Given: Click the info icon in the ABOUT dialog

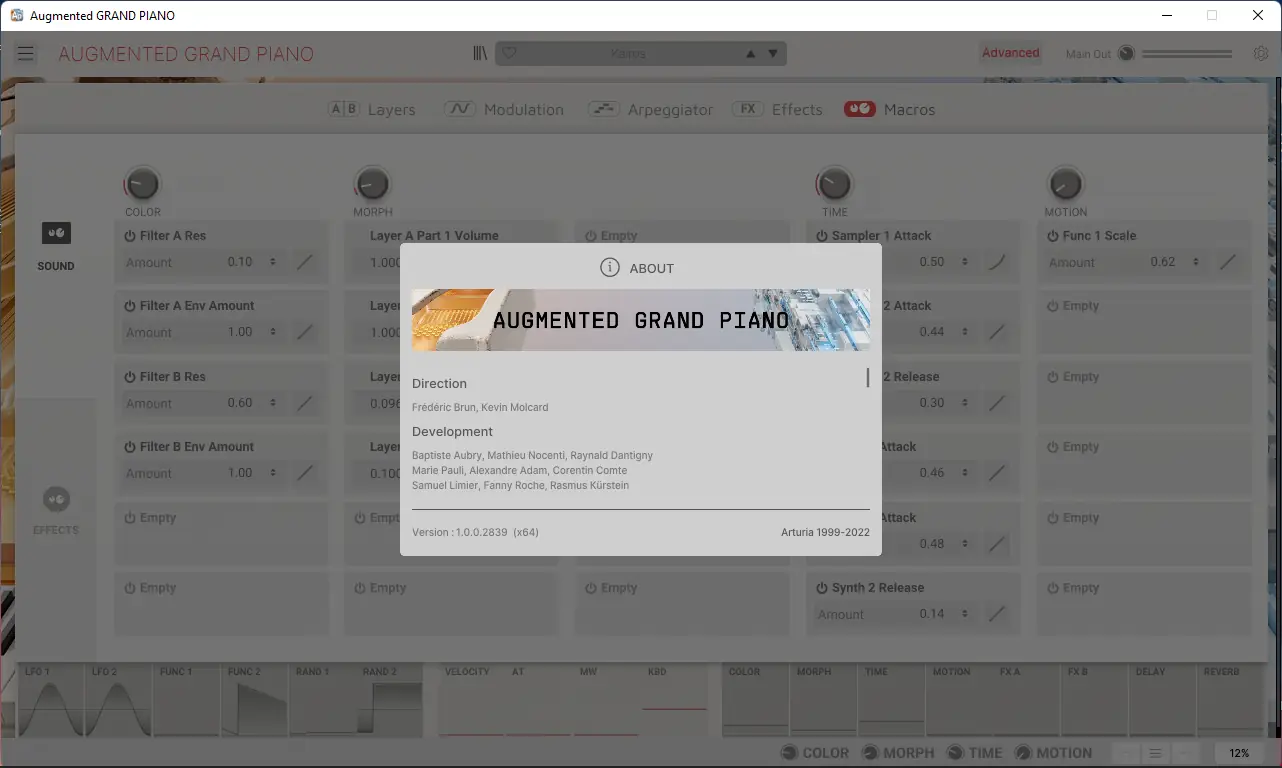Looking at the screenshot, I should coord(610,268).
